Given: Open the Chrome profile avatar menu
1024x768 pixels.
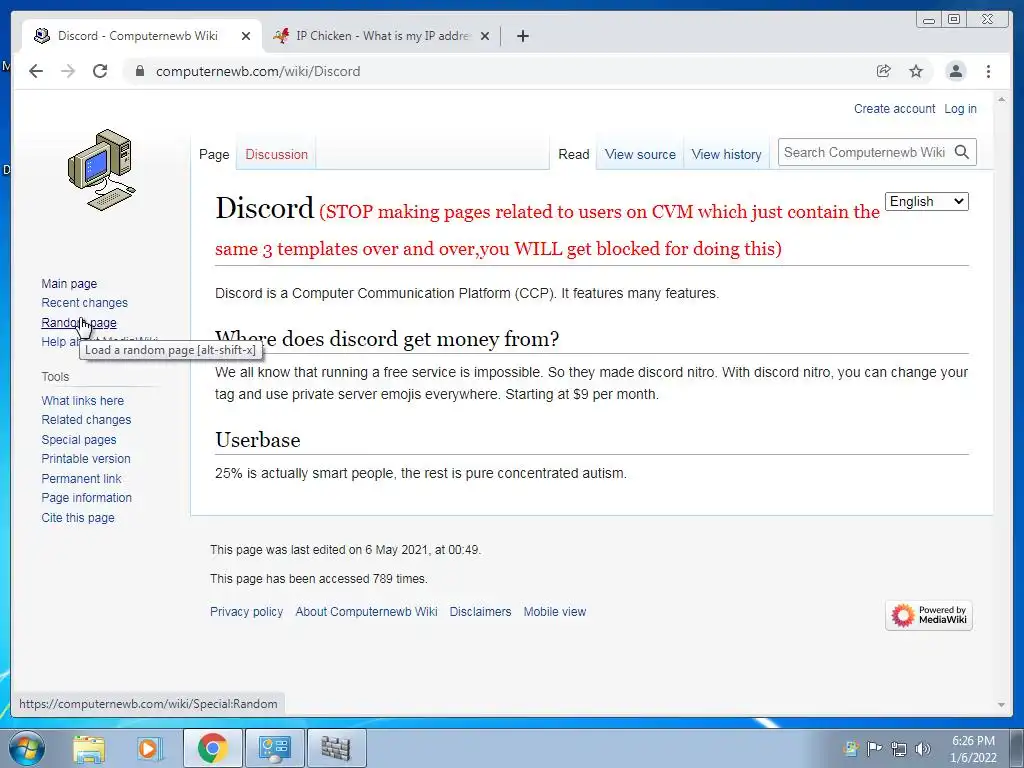Looking at the screenshot, I should point(955,71).
